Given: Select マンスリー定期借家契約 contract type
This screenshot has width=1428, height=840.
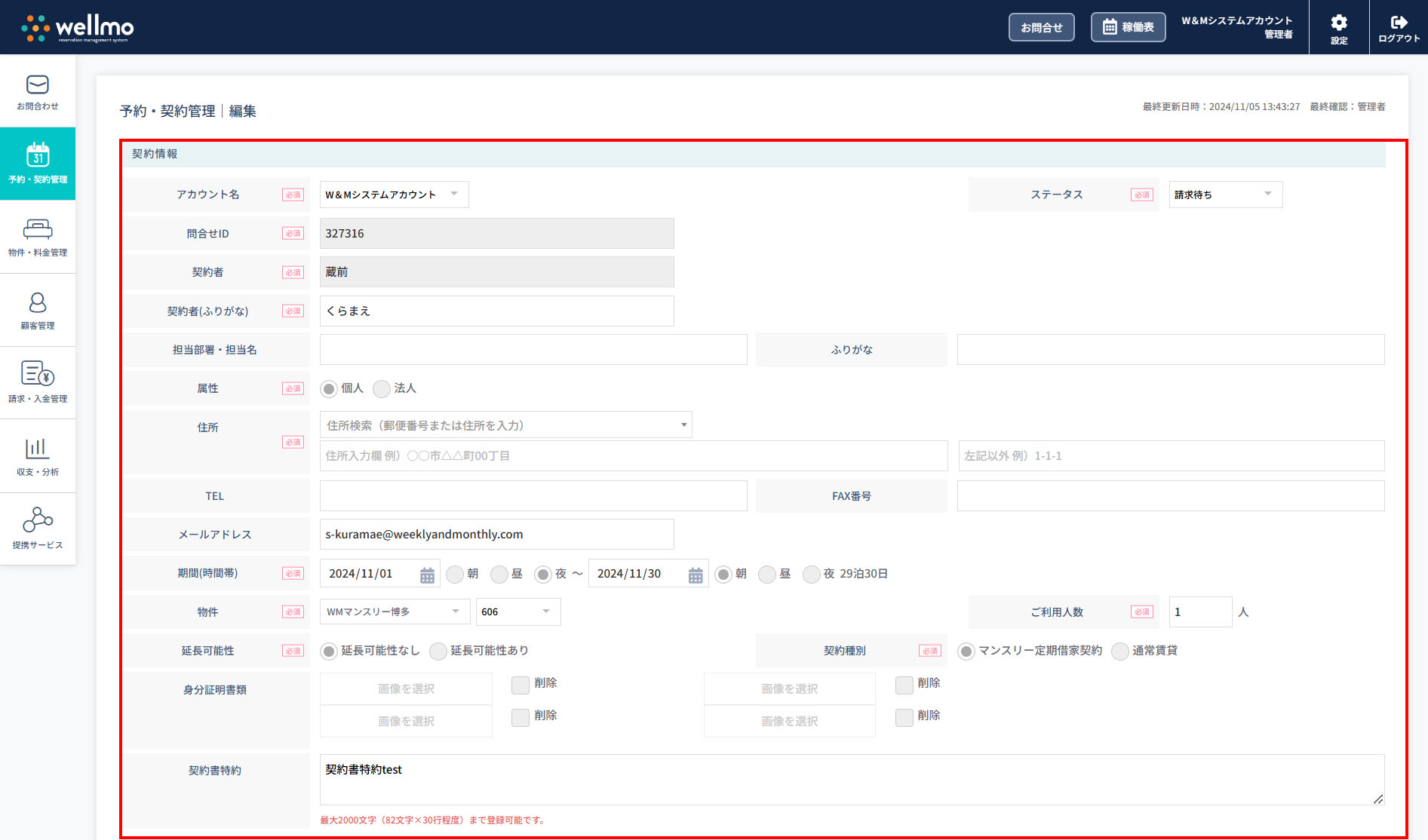Looking at the screenshot, I should [966, 651].
